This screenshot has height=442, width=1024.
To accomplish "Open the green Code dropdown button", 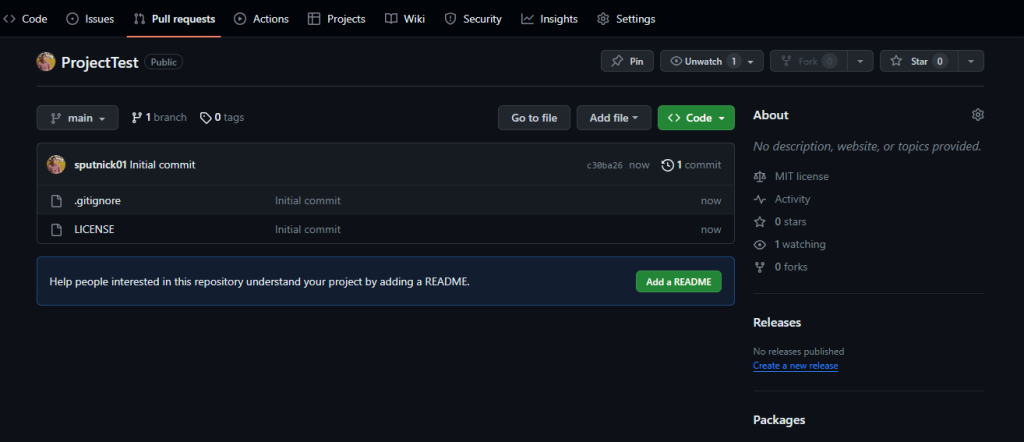I will [696, 118].
